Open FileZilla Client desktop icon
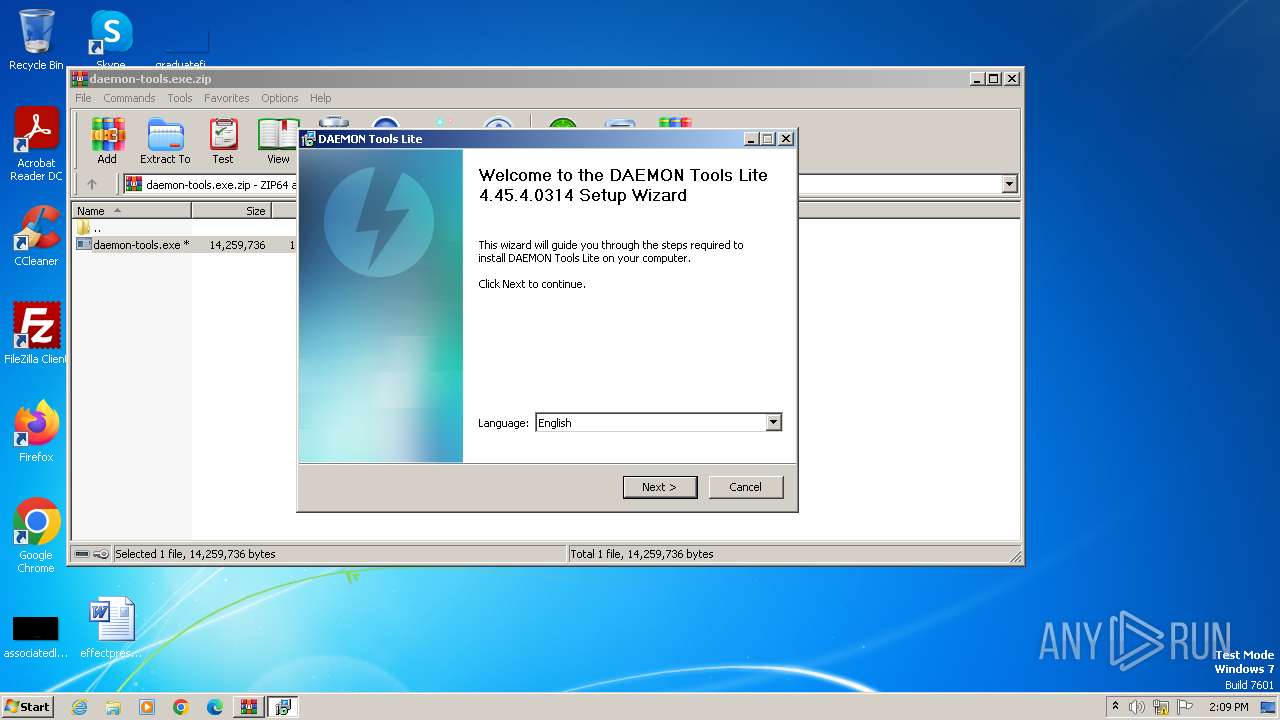Viewport: 1280px width, 720px height. [x=36, y=333]
